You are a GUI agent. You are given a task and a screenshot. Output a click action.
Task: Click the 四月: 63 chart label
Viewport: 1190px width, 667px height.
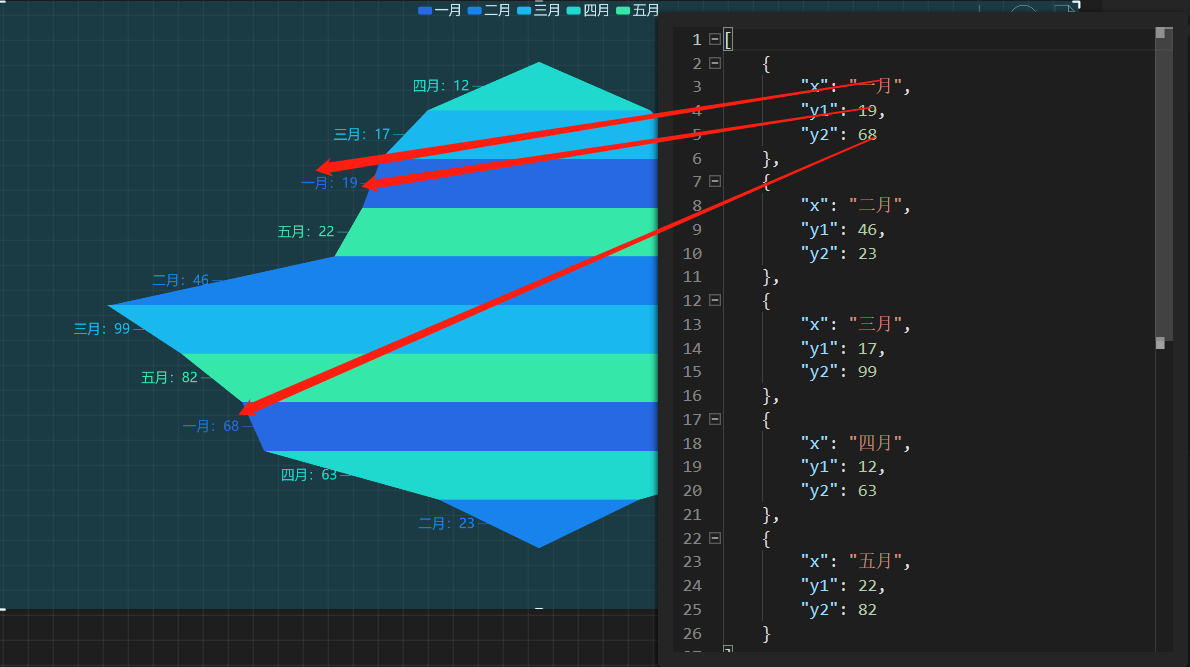tap(309, 474)
